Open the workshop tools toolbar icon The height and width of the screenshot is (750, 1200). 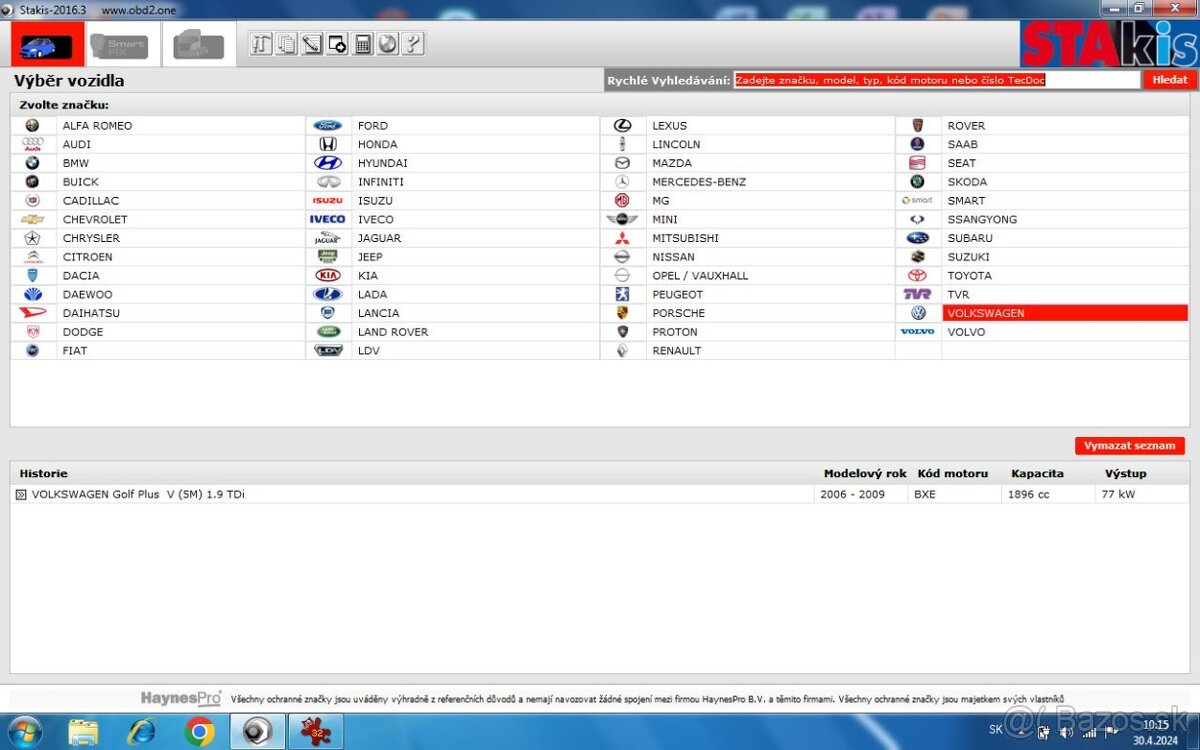[261, 44]
